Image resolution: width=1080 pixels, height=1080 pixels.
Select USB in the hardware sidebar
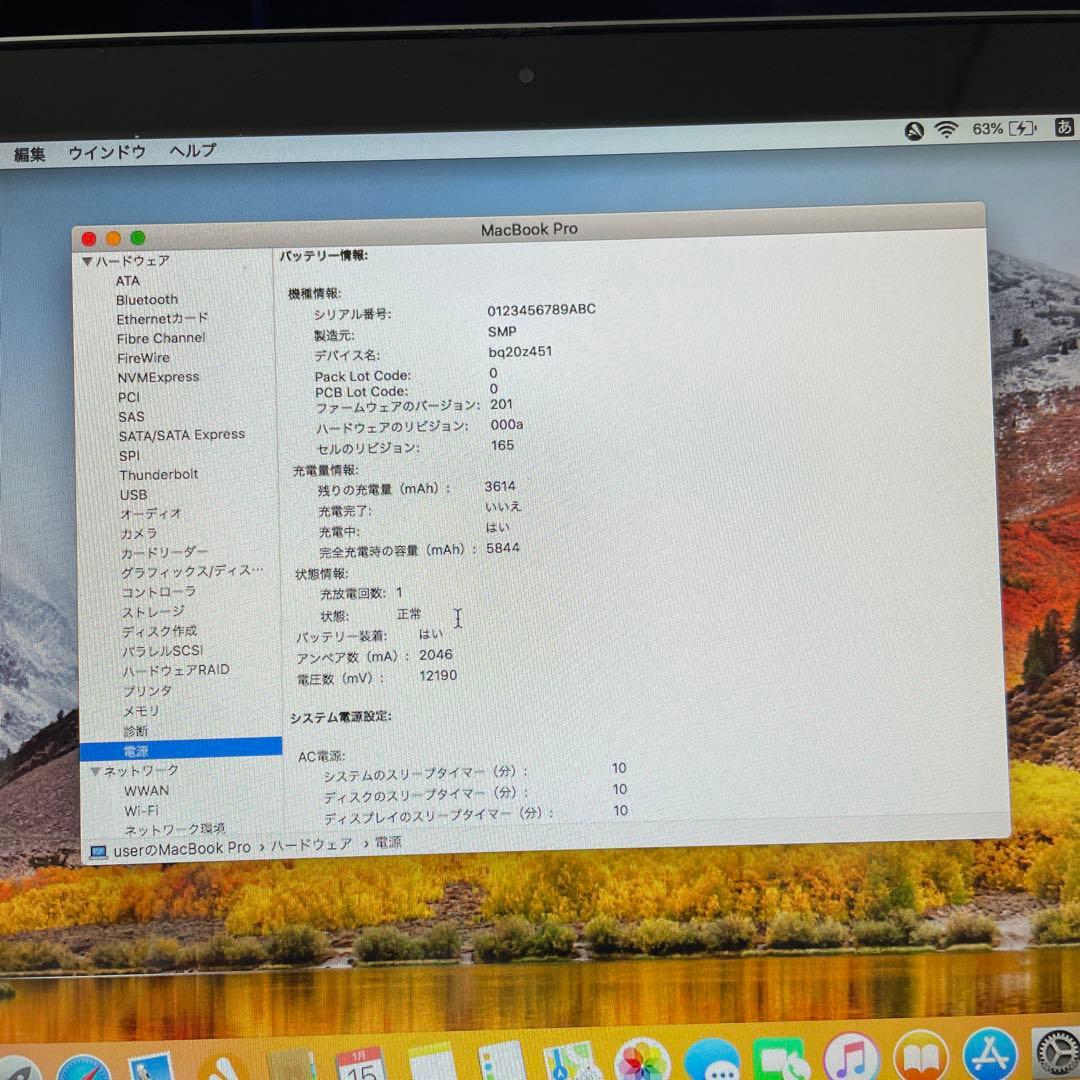click(131, 494)
